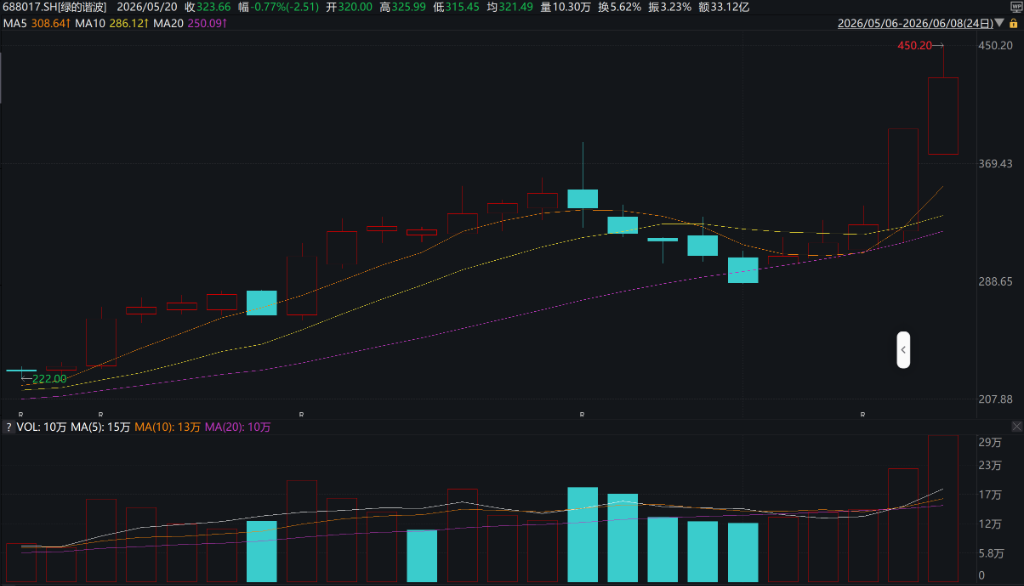Image resolution: width=1024 pixels, height=586 pixels.
Task: Click the 29万 volume axis label
Action: [x=989, y=442]
